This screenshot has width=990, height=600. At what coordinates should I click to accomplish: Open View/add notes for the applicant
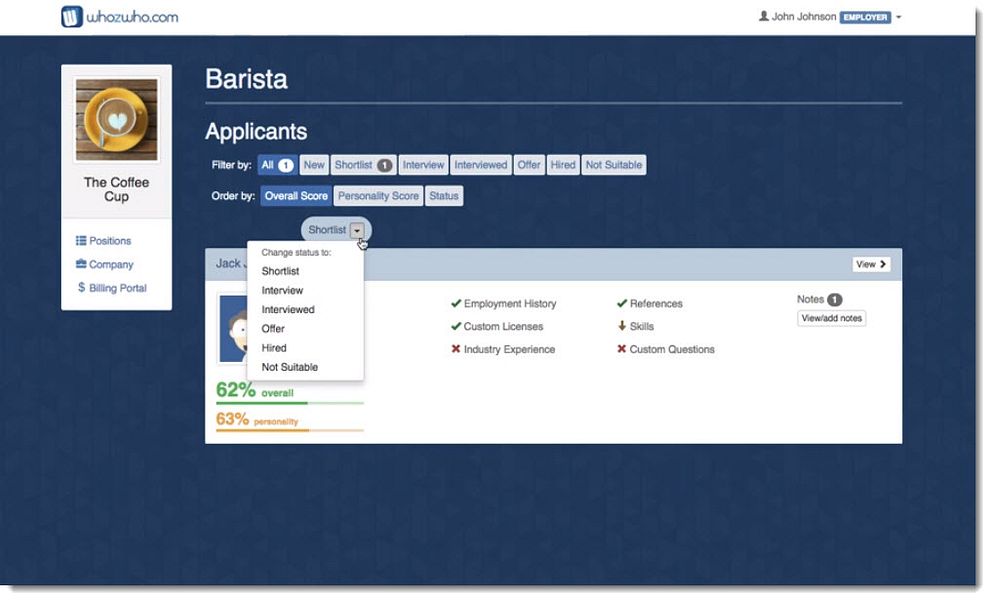832,319
